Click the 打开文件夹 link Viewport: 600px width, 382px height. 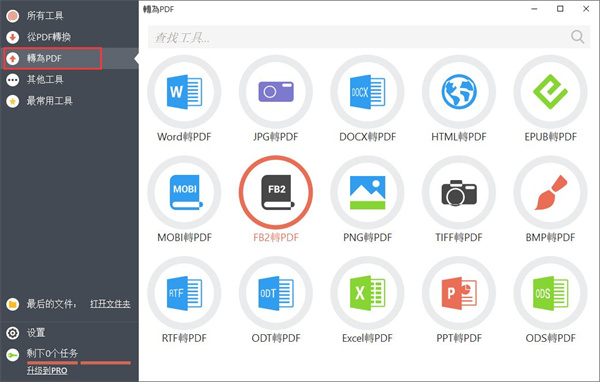tap(110, 304)
